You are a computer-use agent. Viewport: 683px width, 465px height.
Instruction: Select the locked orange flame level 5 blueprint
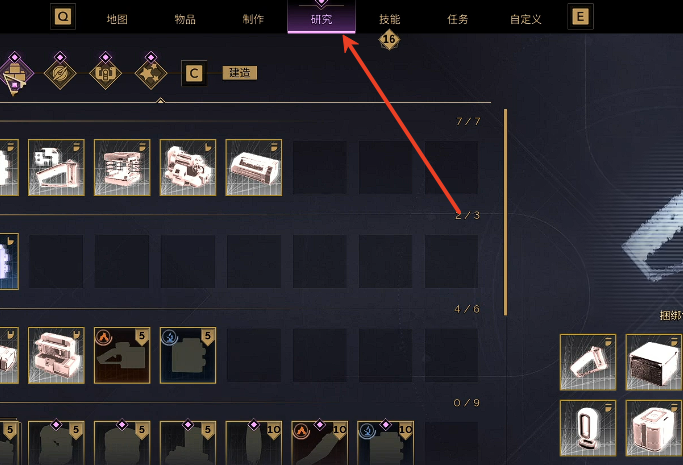tap(122, 355)
